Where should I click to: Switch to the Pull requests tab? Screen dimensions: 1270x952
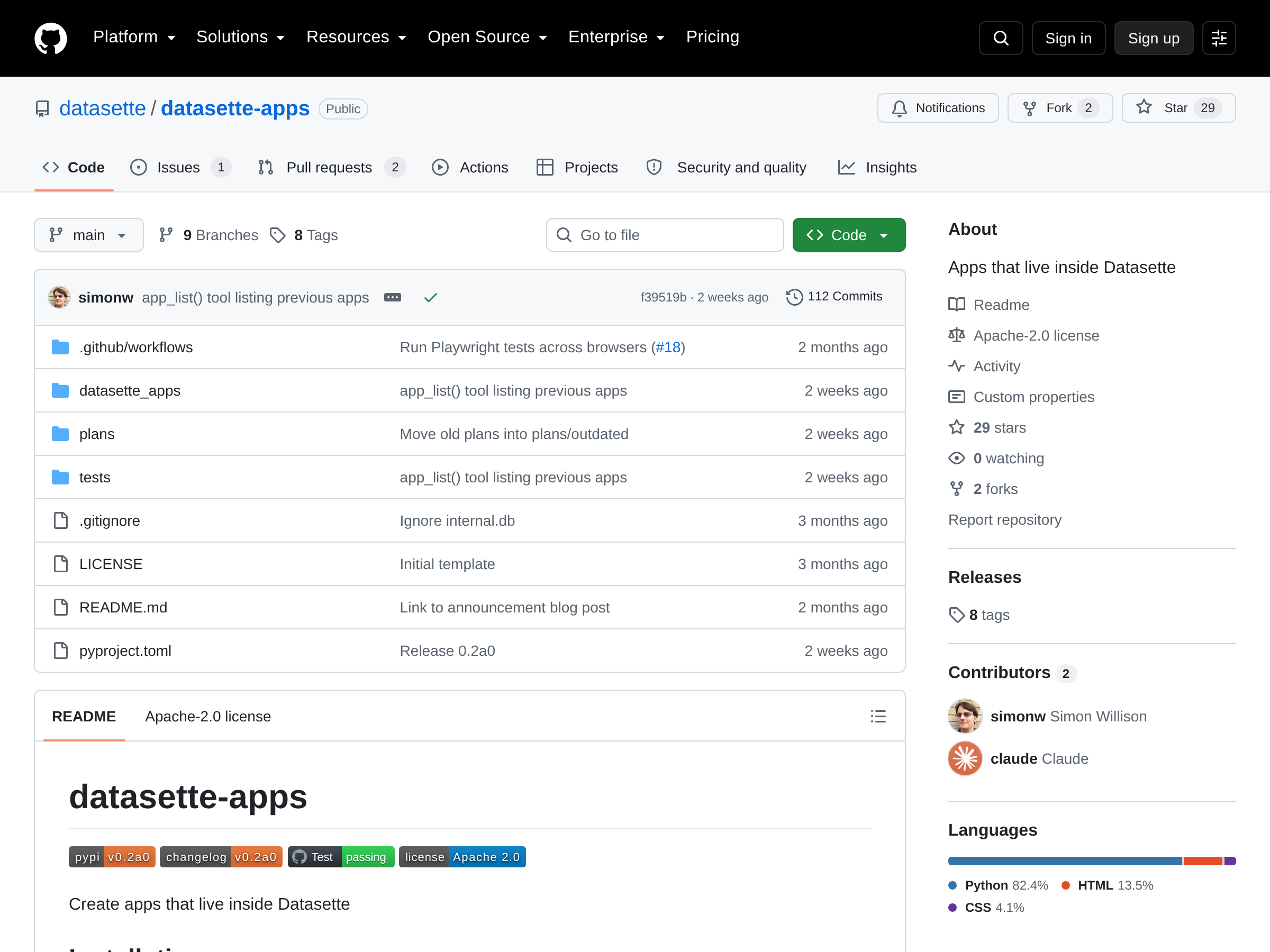(x=331, y=168)
